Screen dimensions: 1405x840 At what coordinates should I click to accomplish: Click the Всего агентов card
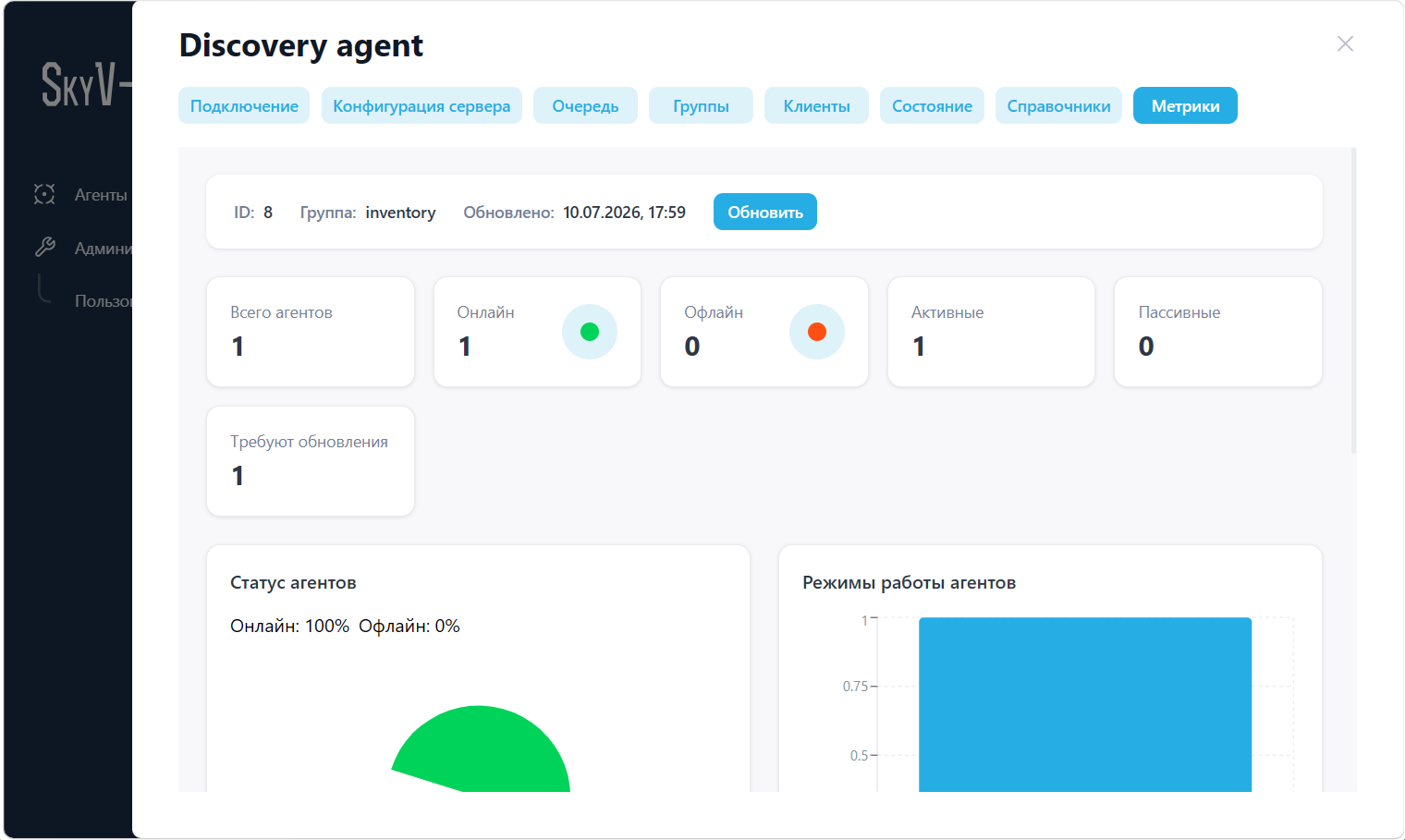click(x=311, y=332)
